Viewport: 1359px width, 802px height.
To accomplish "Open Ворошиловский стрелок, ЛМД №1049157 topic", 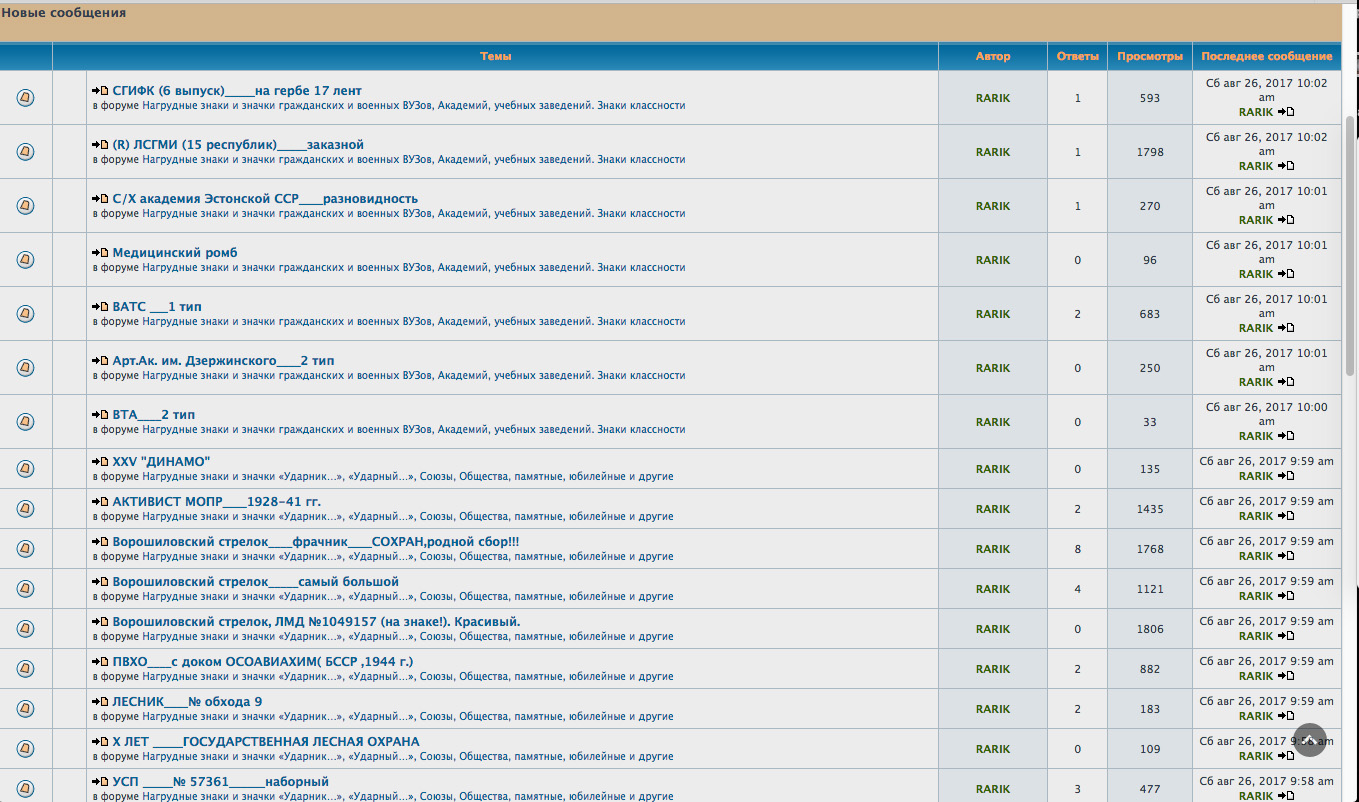I will coord(316,622).
